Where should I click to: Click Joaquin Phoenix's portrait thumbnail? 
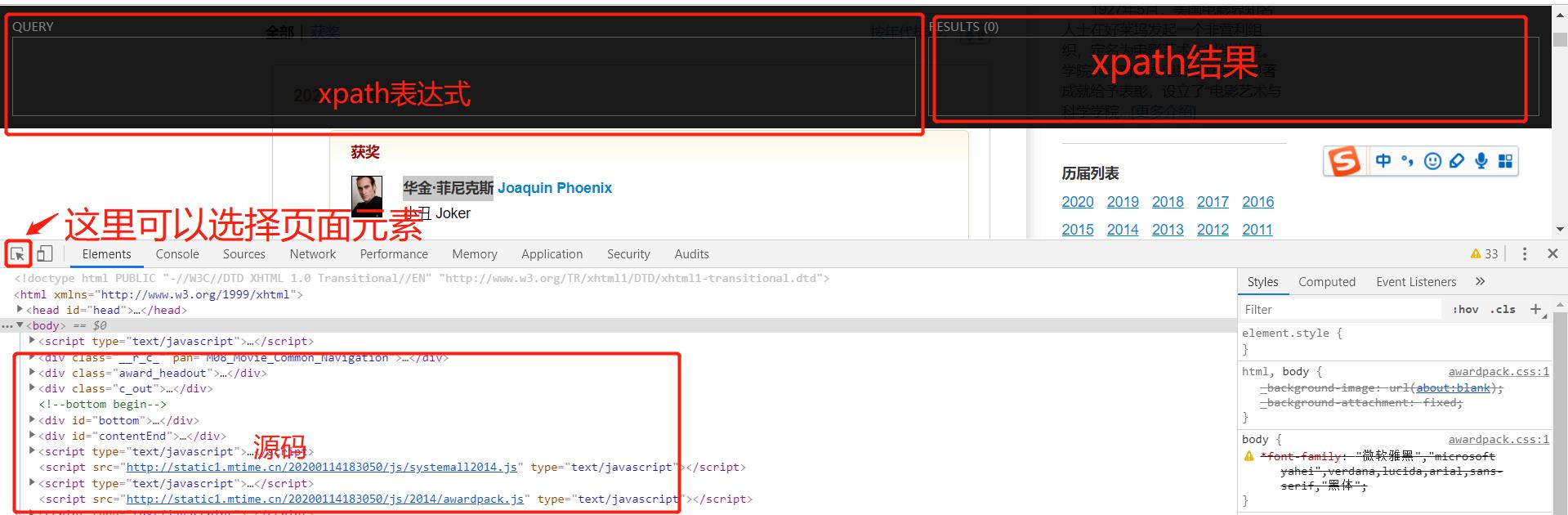(367, 195)
